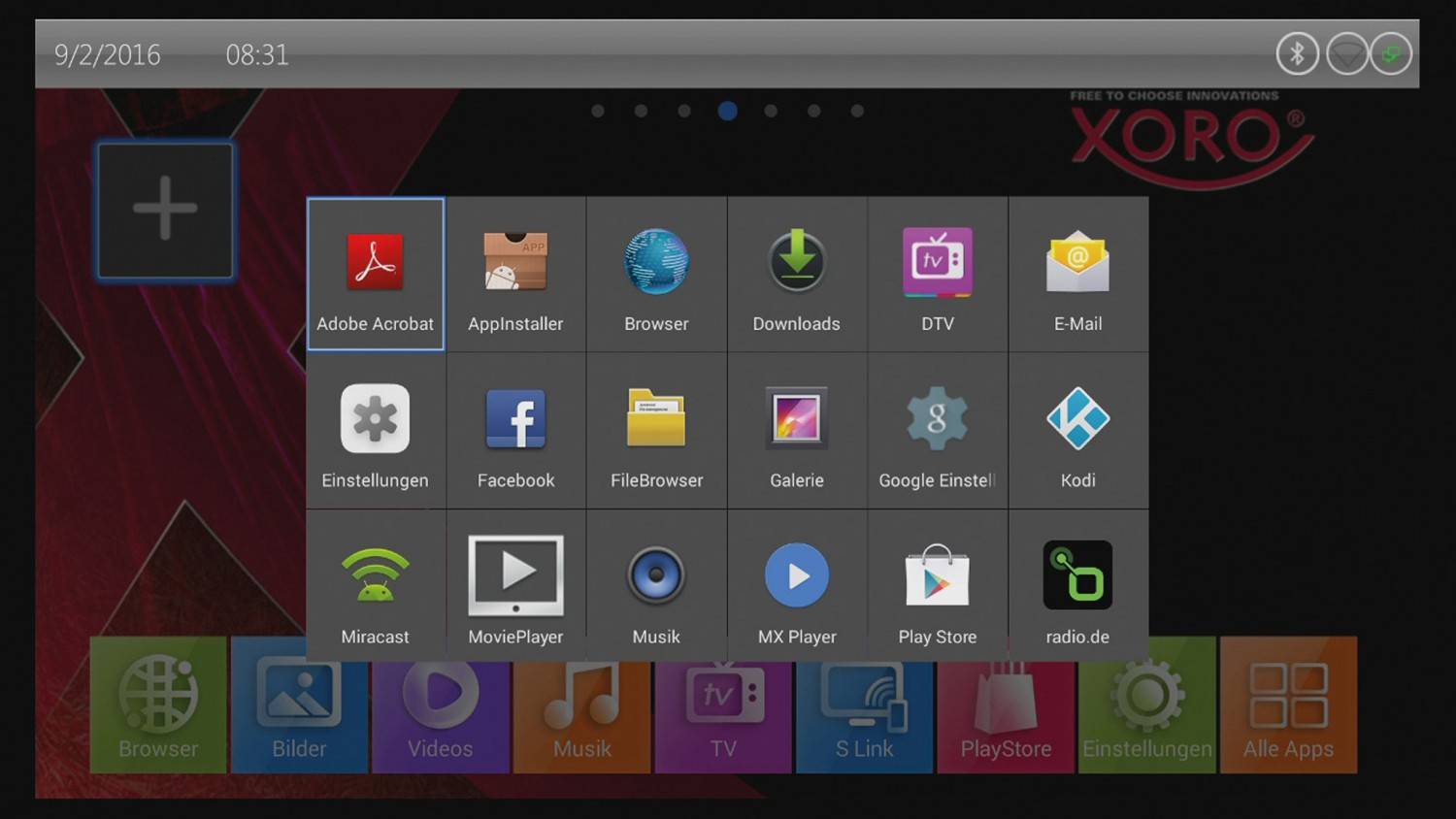Select the Bilder tile

[x=299, y=718]
